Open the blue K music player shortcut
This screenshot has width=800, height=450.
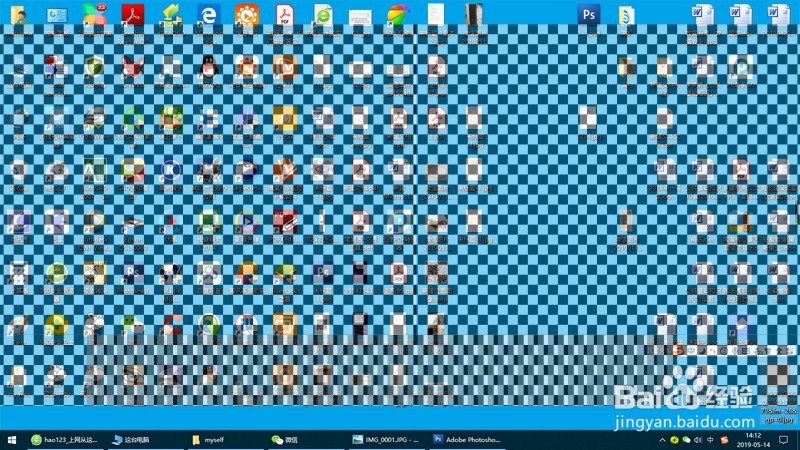pyautogui.click(x=170, y=170)
